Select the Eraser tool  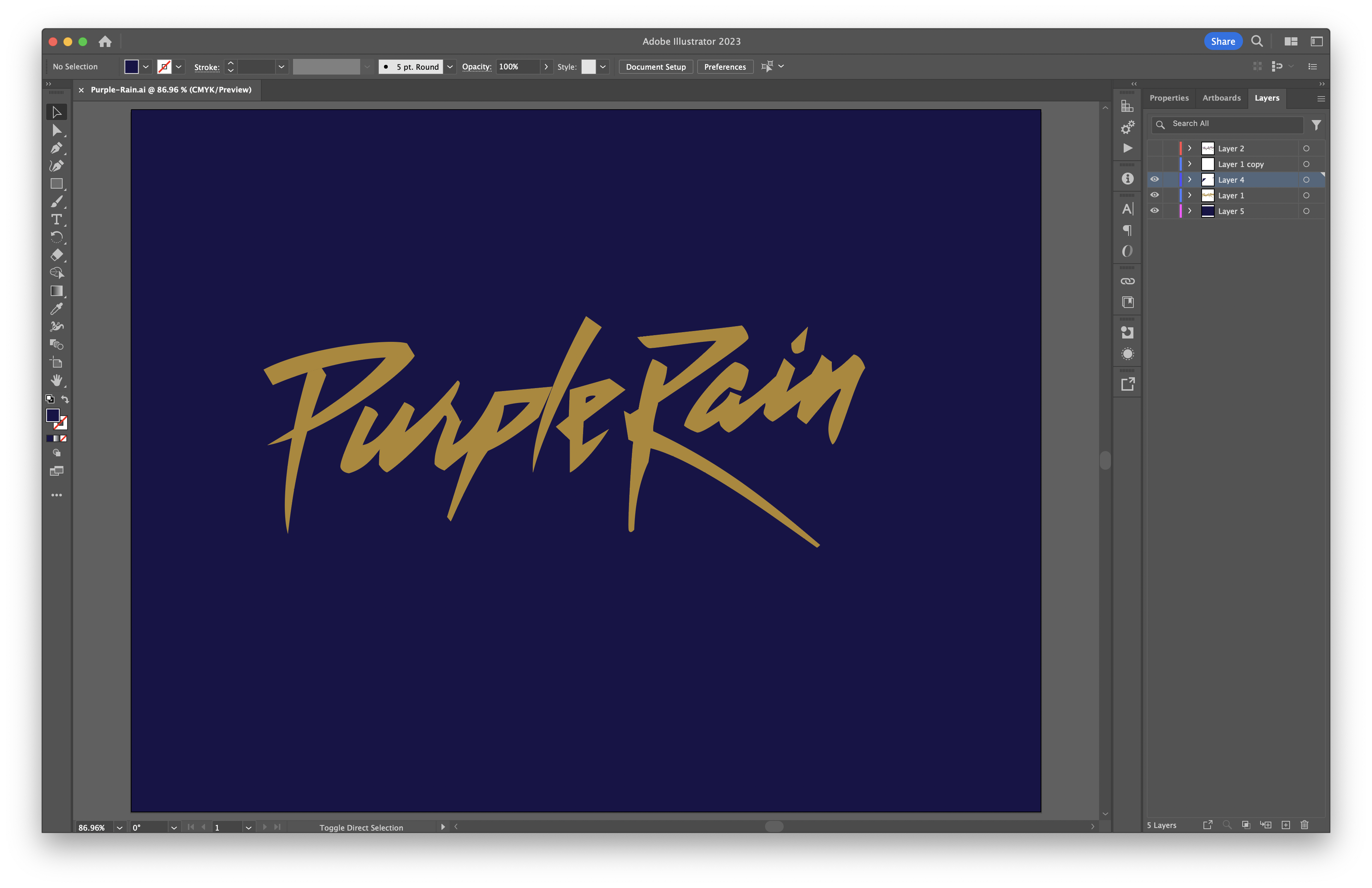coord(57,255)
